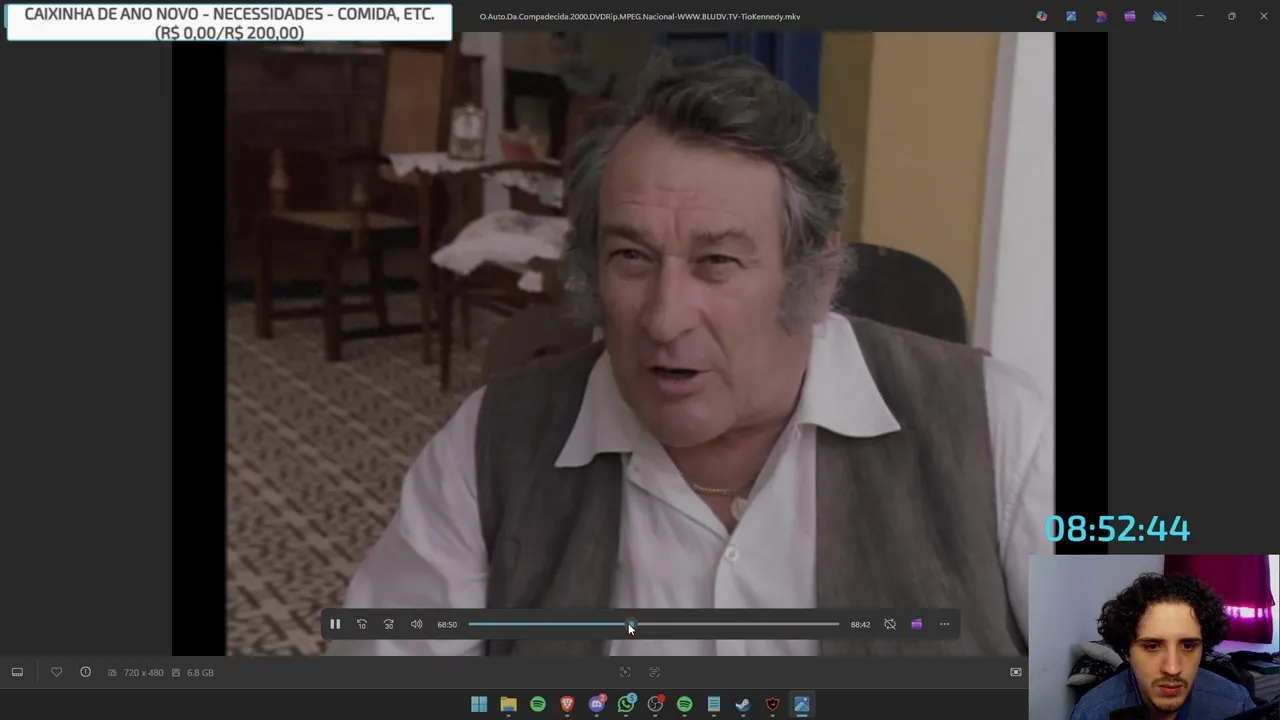This screenshot has height=720, width=1280.
Task: Open the Brave browser taskbar icon
Action: [x=567, y=704]
